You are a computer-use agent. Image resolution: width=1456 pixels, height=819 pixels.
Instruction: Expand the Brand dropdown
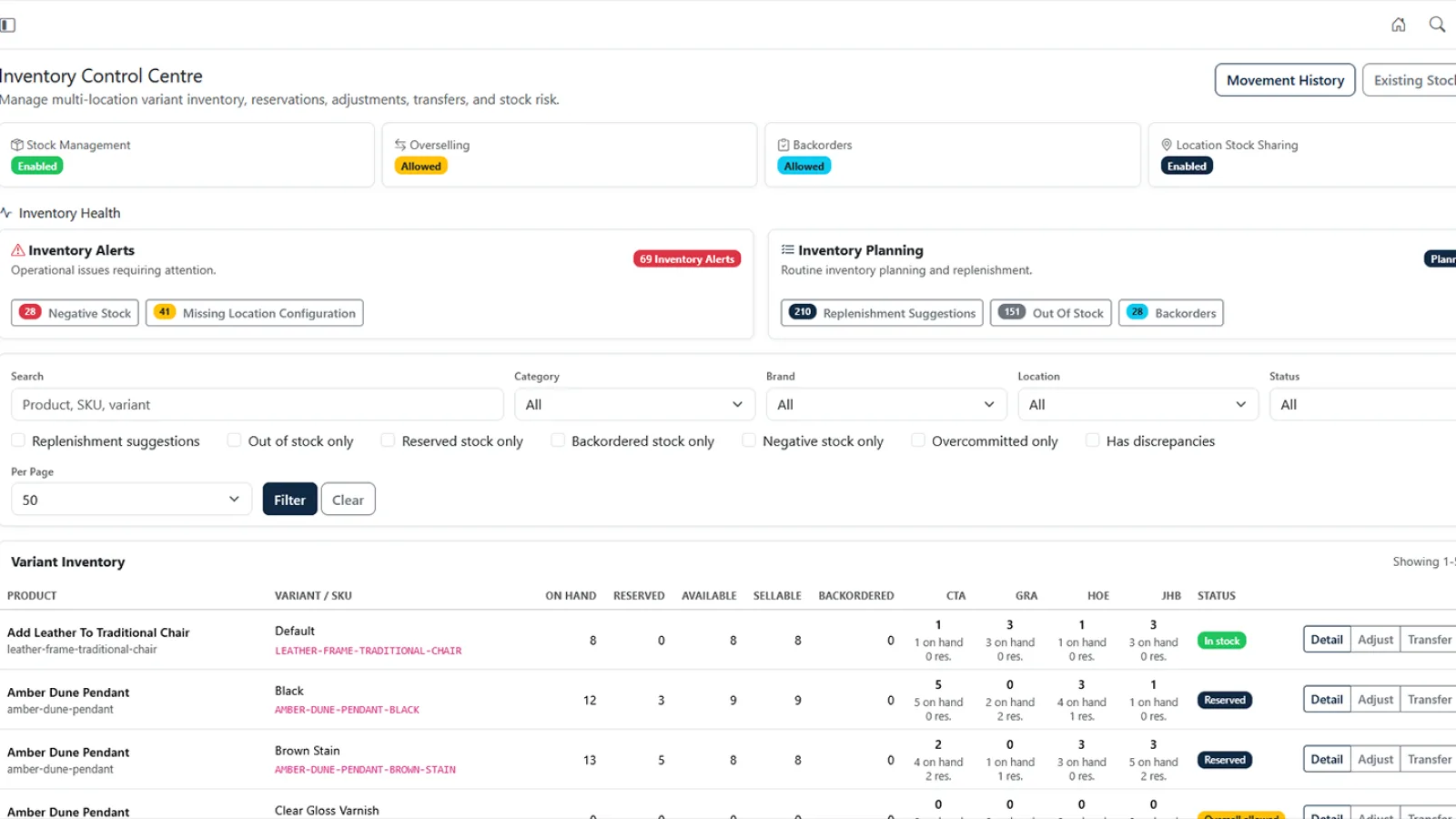[x=886, y=404]
